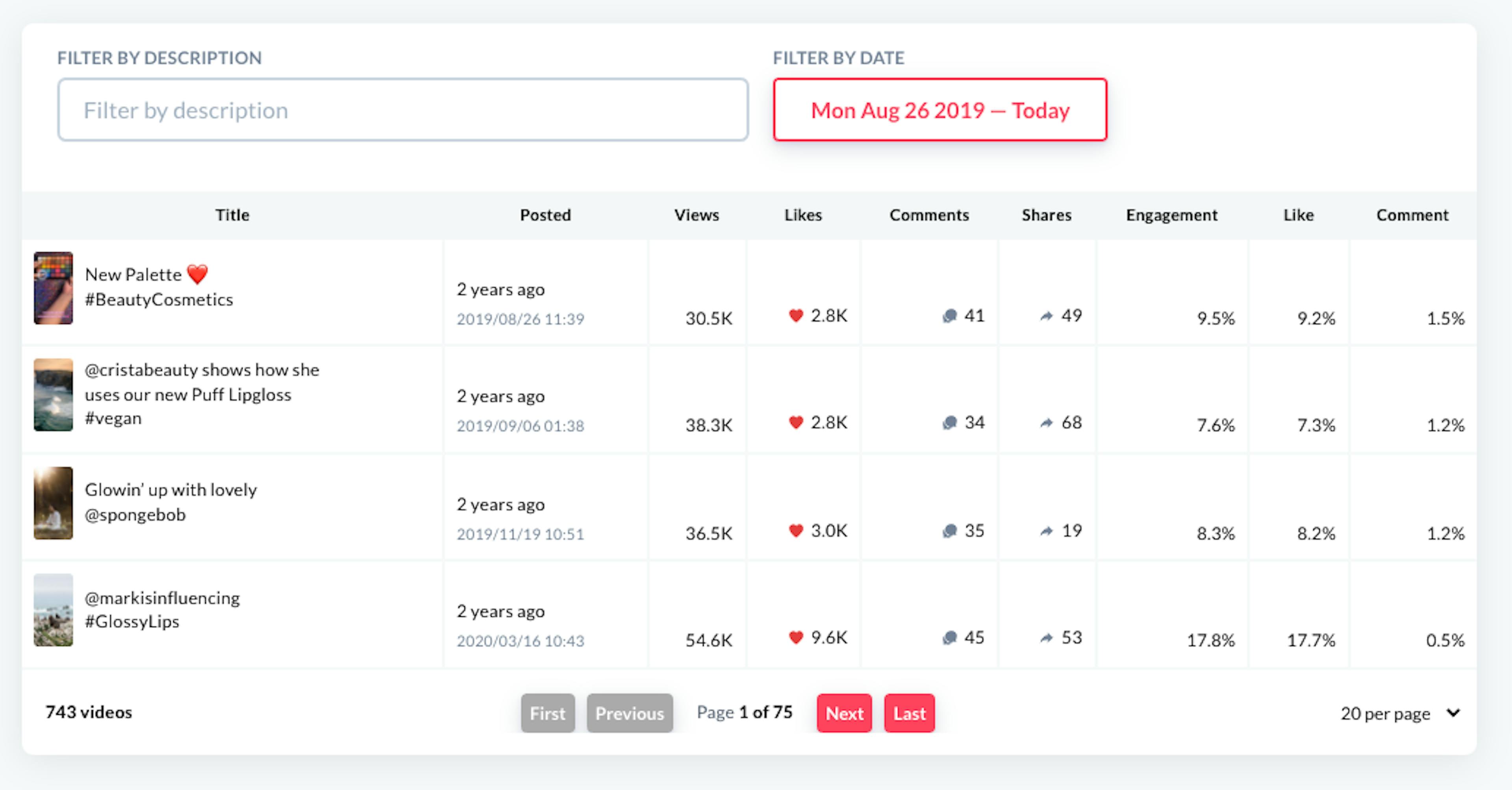The height and width of the screenshot is (790, 1512).
Task: Jump to the Last page
Action: 909,713
